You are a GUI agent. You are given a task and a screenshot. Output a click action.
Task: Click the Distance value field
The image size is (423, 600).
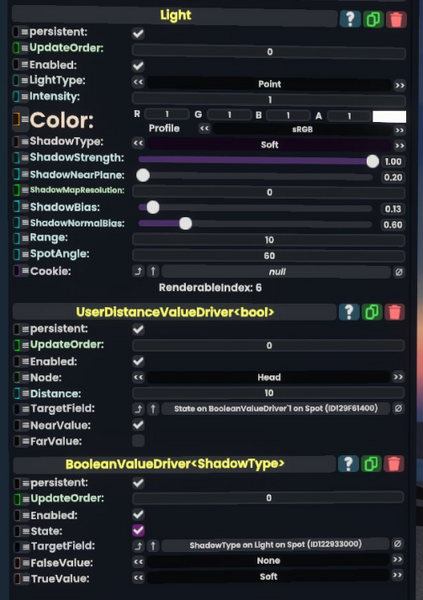click(268, 393)
